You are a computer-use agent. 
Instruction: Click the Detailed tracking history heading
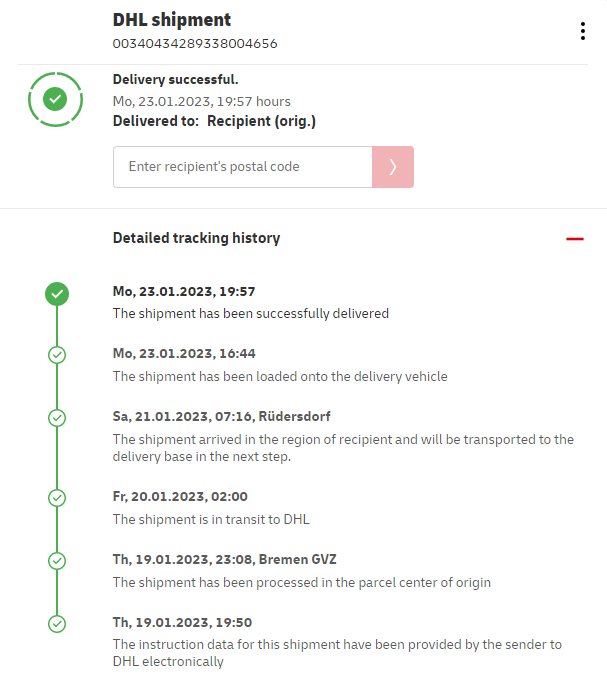click(196, 238)
